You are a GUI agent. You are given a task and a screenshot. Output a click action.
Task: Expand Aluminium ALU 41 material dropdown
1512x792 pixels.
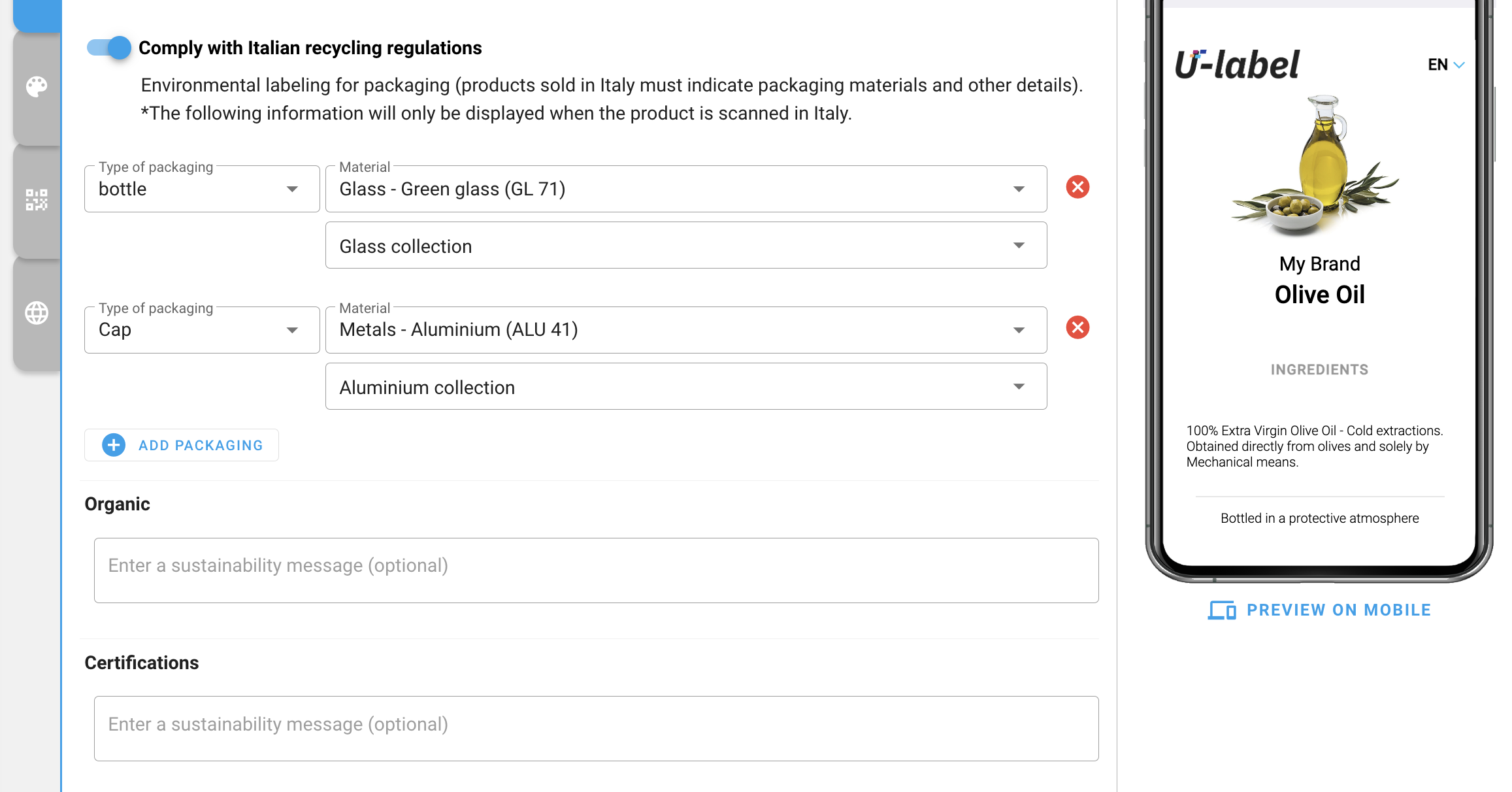click(x=685, y=330)
